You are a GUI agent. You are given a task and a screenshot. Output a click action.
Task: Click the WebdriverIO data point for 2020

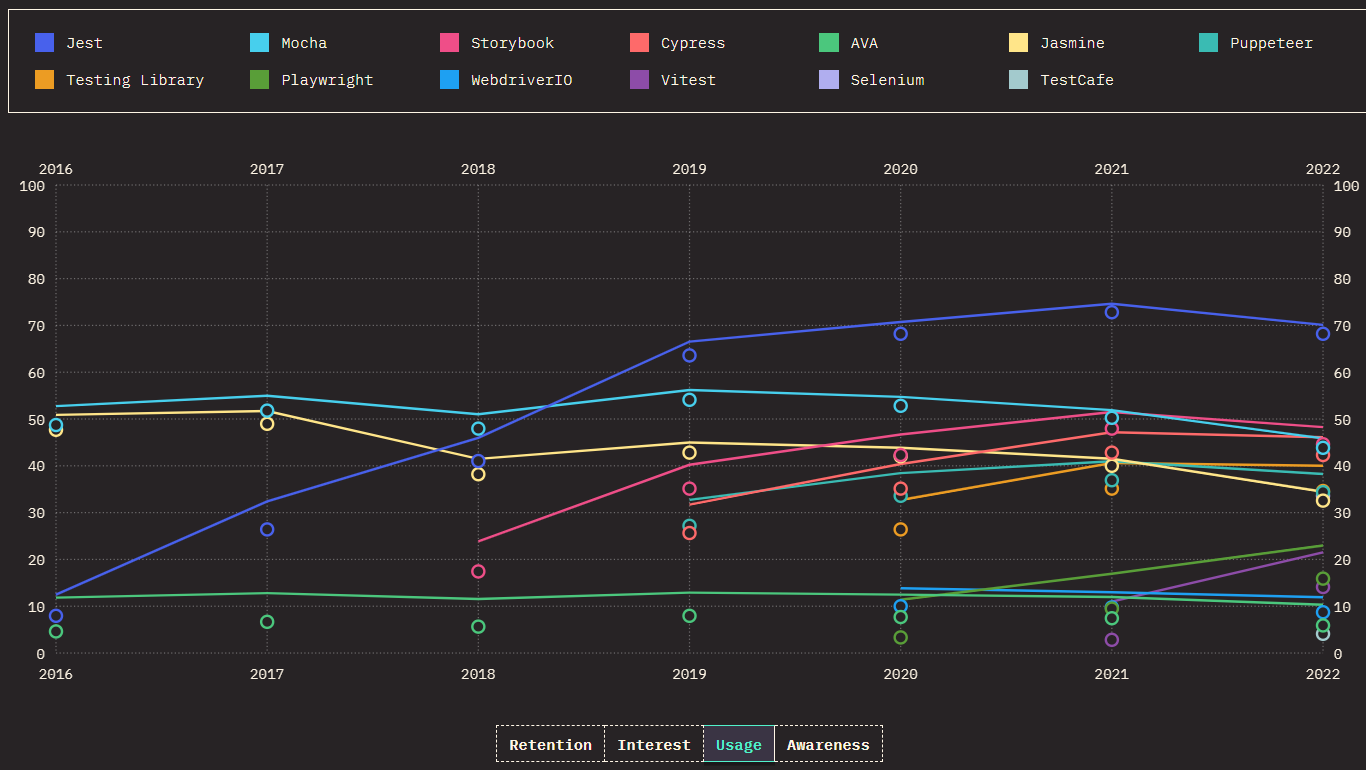click(900, 606)
